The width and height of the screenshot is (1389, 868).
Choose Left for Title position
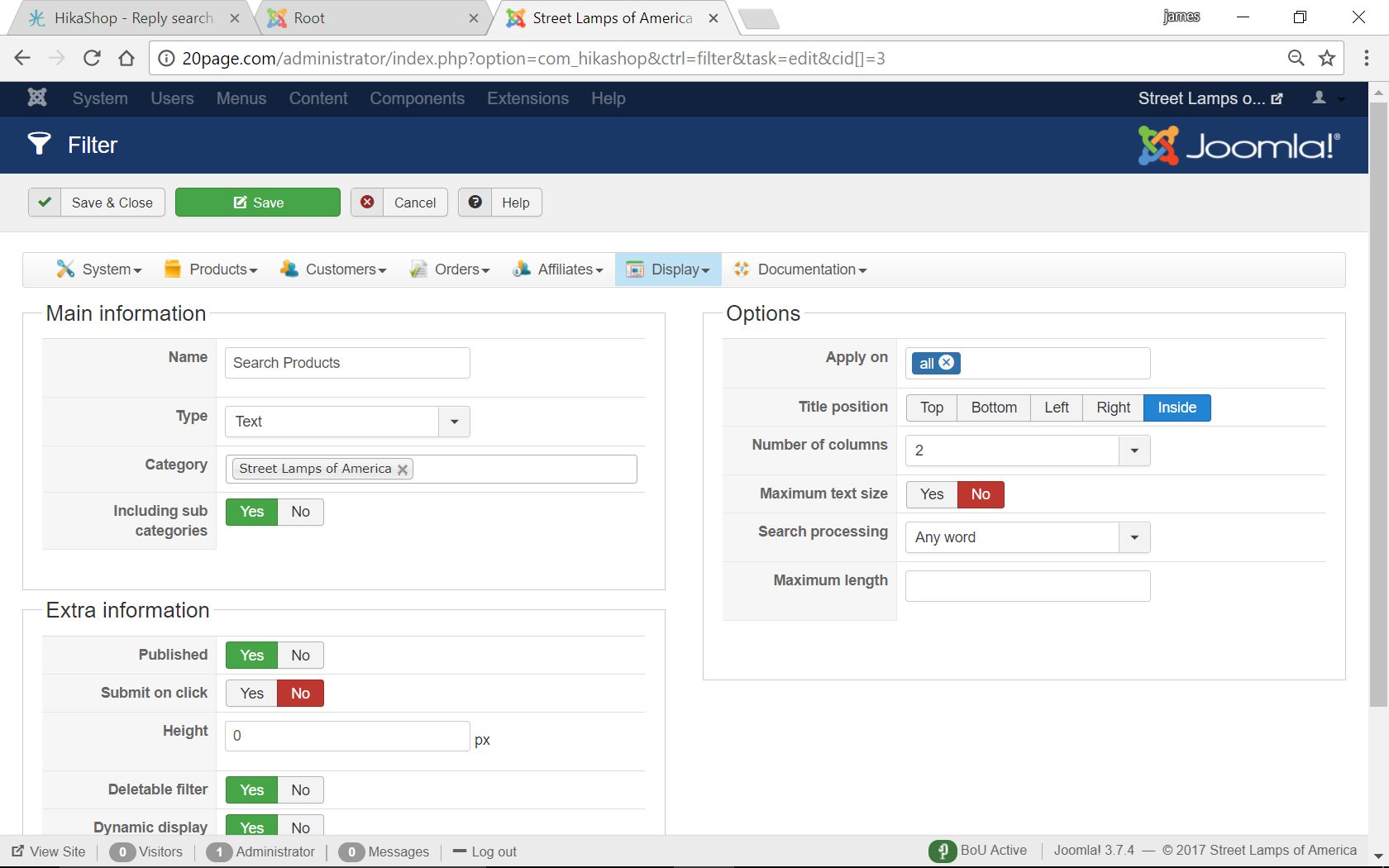pos(1057,408)
